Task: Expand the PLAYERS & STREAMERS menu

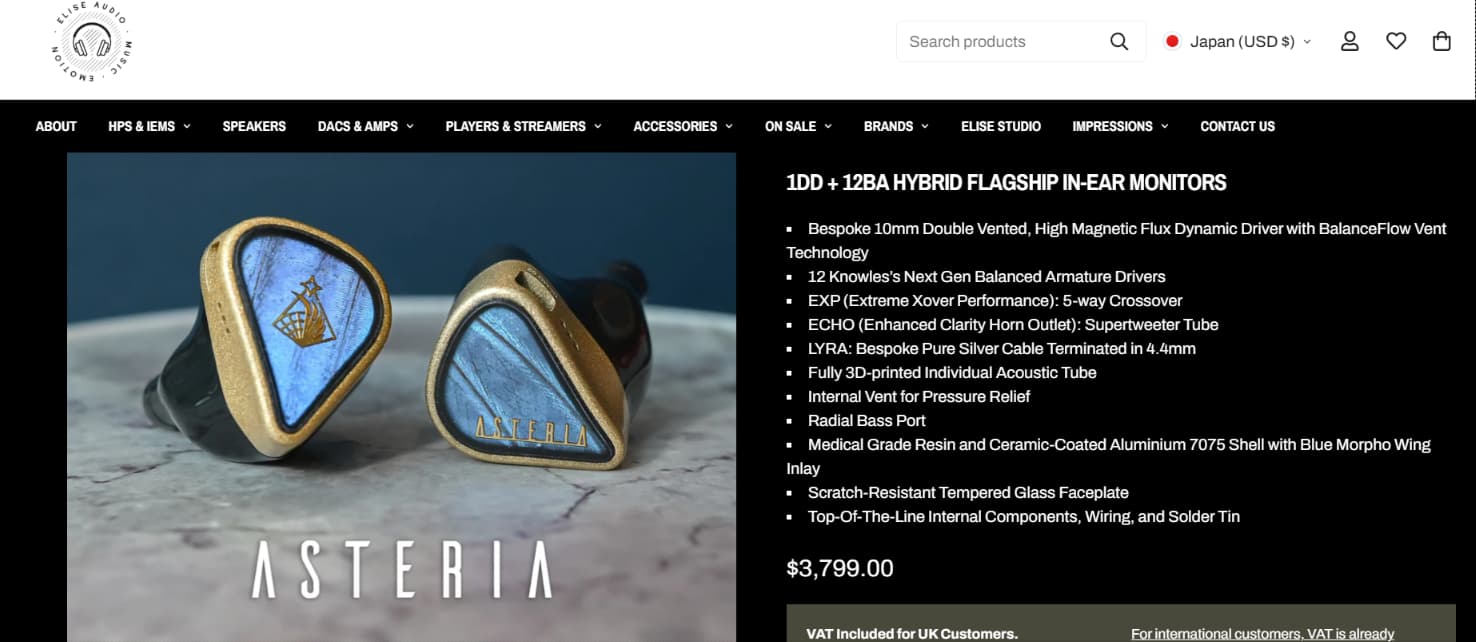Action: 523,126
